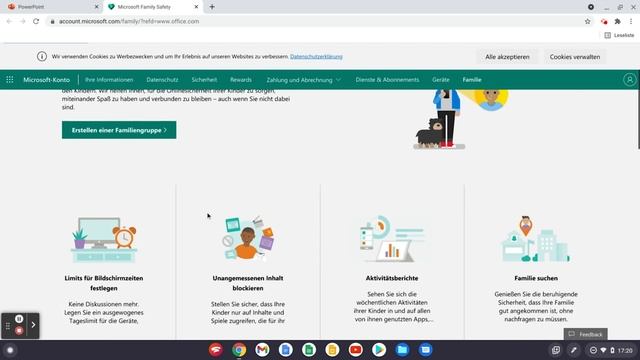Click heading Limits für Bildschirmzeiten festlegen
640x360 pixels.
point(104,283)
